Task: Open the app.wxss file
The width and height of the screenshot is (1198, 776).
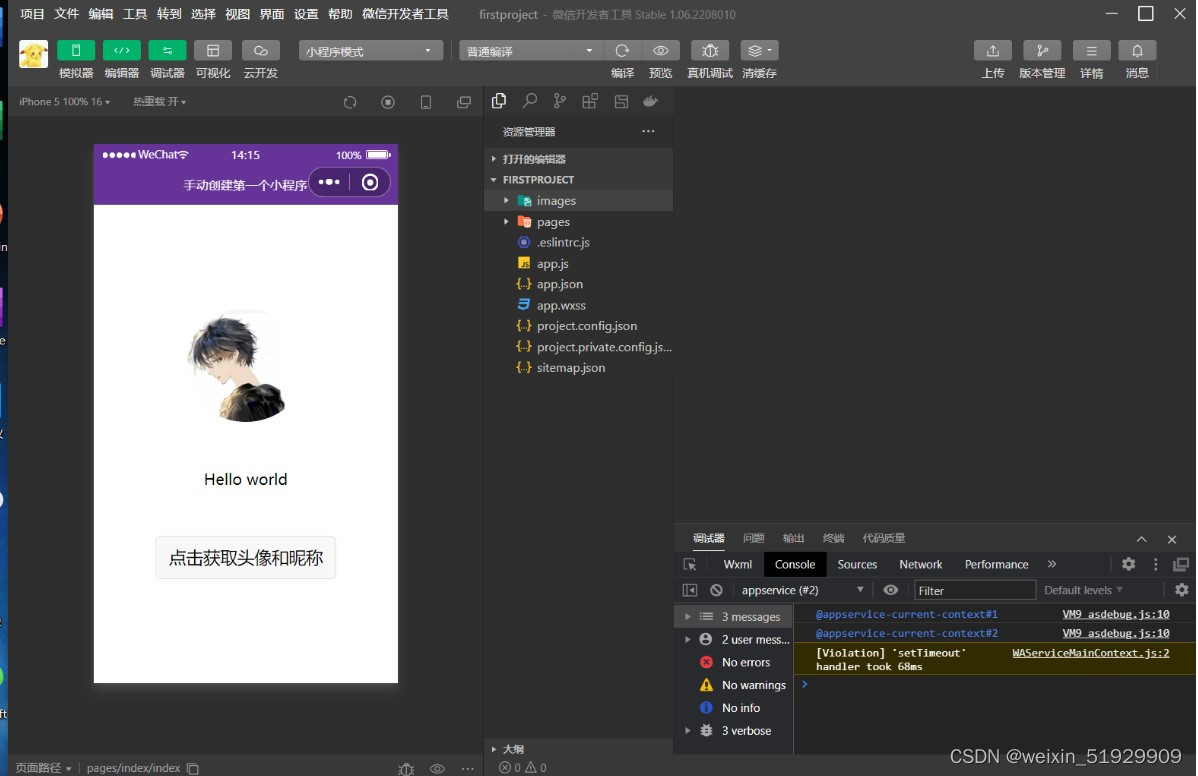Action: pos(578,305)
